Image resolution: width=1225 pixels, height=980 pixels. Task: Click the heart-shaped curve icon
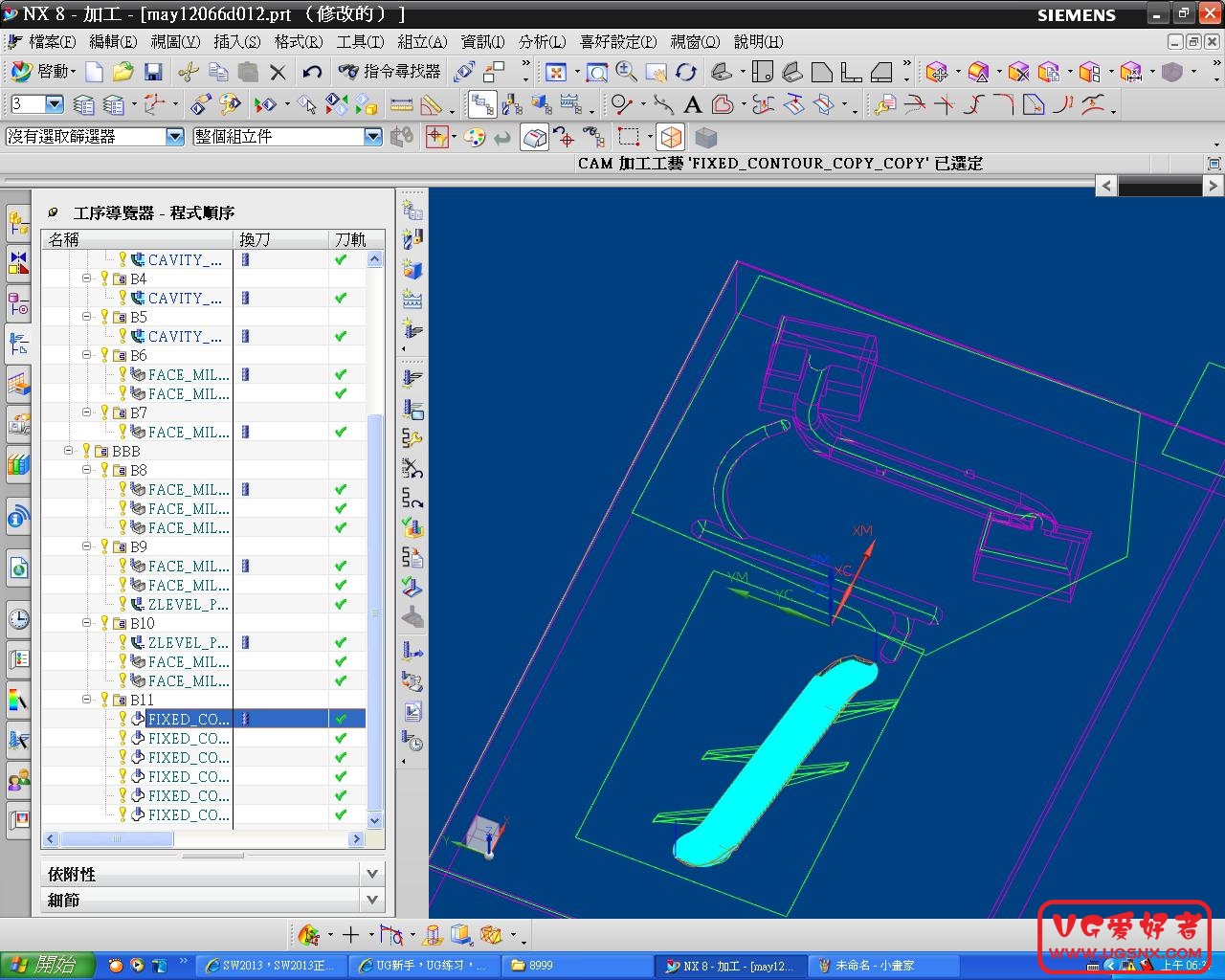coord(723,104)
